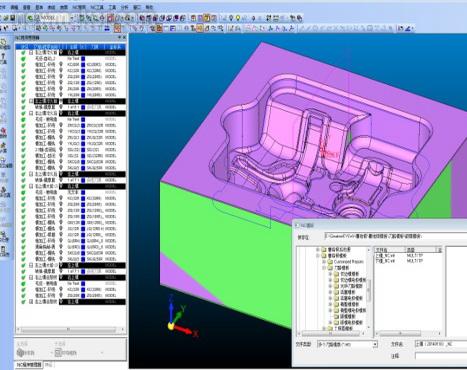Click the horizontal scrollbar of the process manager panel
467x370 pixels.
pyautogui.click(x=69, y=330)
